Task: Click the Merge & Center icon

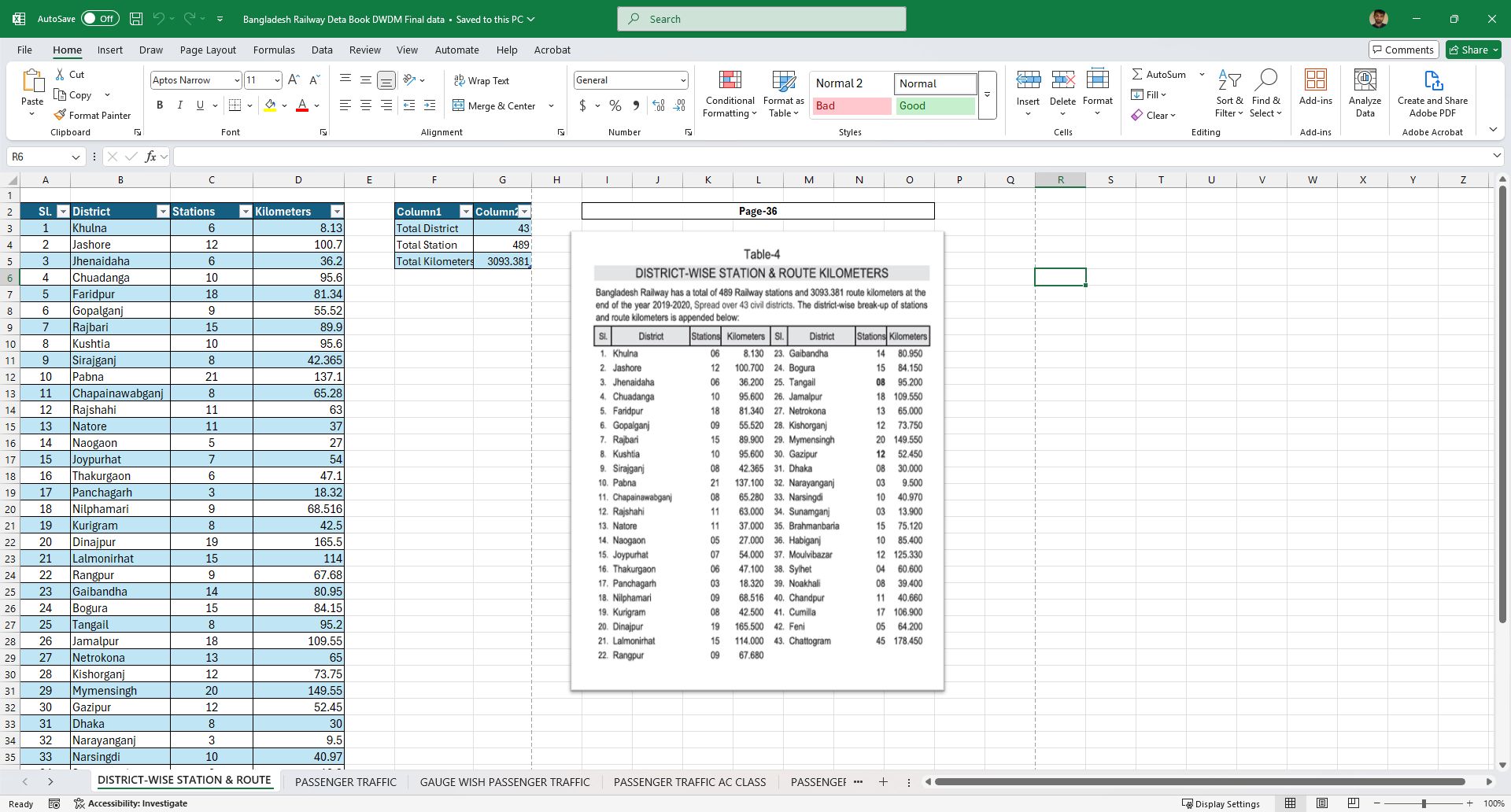Action: pos(459,105)
